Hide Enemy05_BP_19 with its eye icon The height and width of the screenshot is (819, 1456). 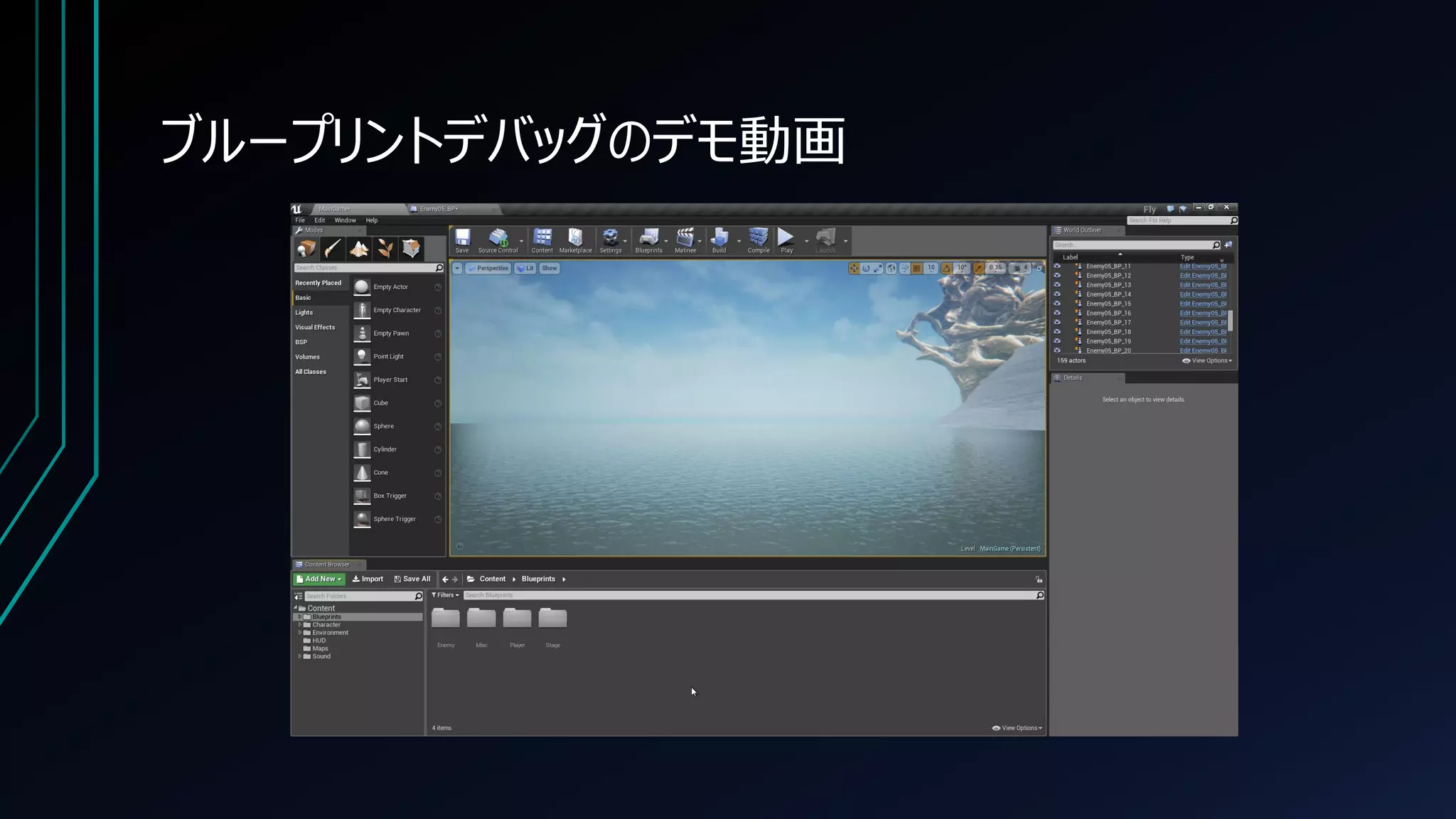pos(1057,341)
